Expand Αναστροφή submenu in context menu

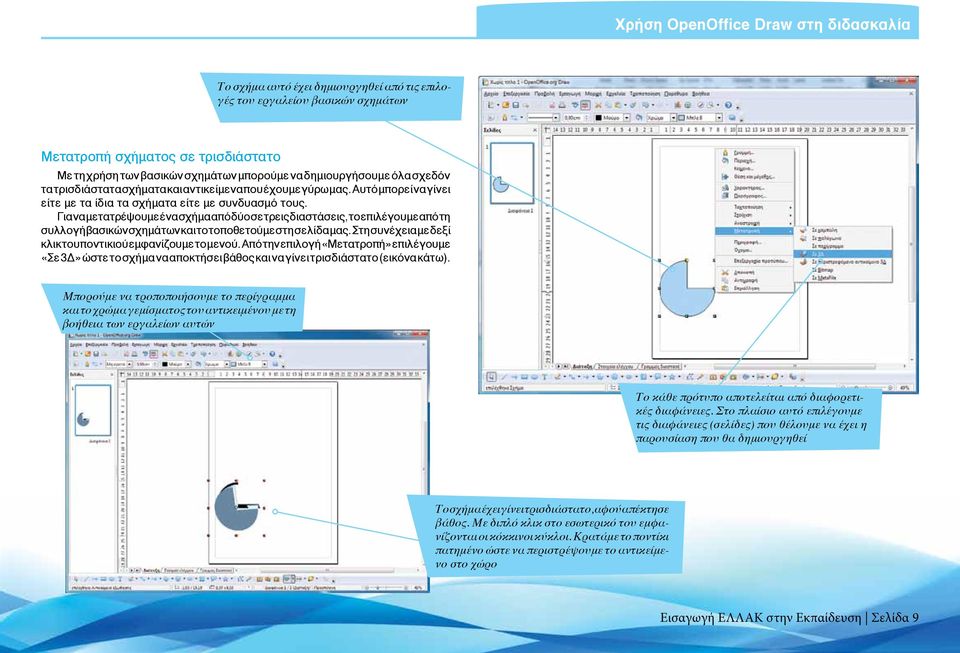[x=754, y=223]
